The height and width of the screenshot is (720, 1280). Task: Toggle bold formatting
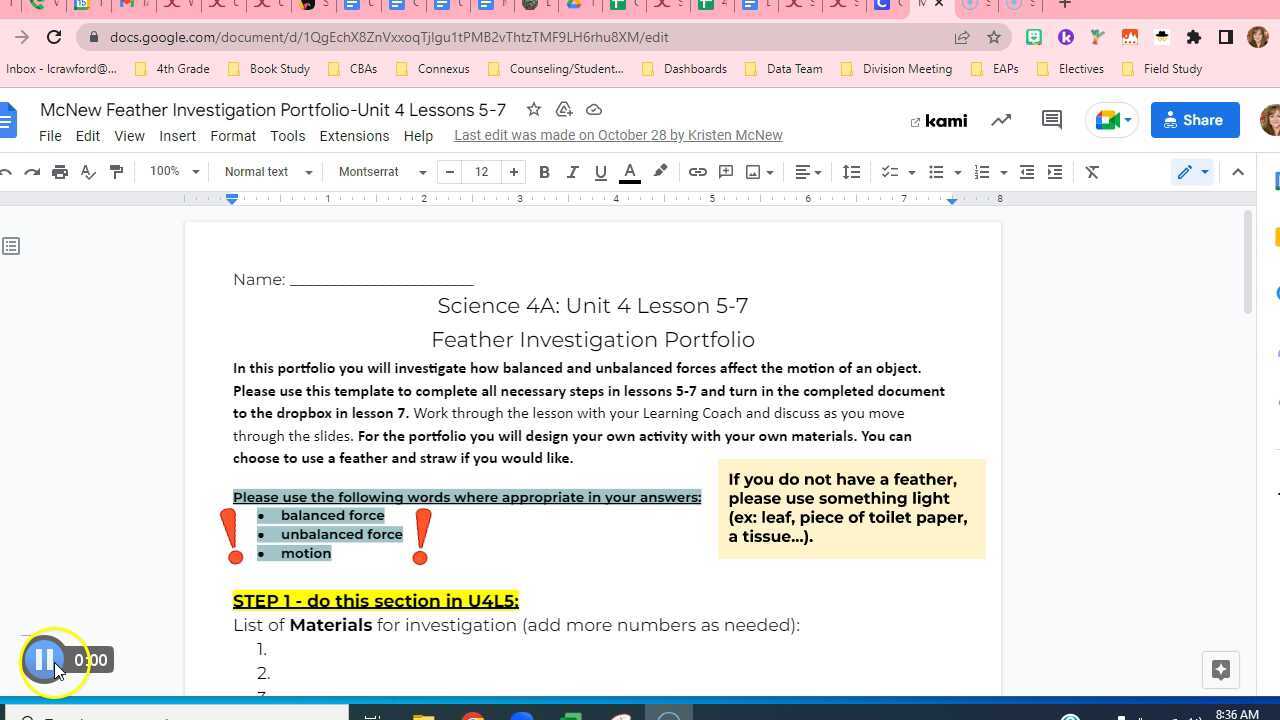click(544, 172)
